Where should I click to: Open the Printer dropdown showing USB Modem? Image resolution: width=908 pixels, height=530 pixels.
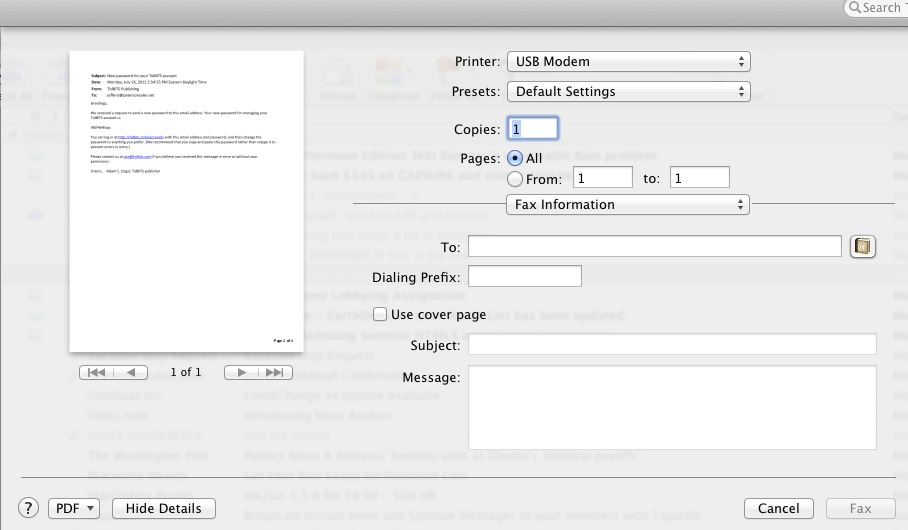click(628, 61)
